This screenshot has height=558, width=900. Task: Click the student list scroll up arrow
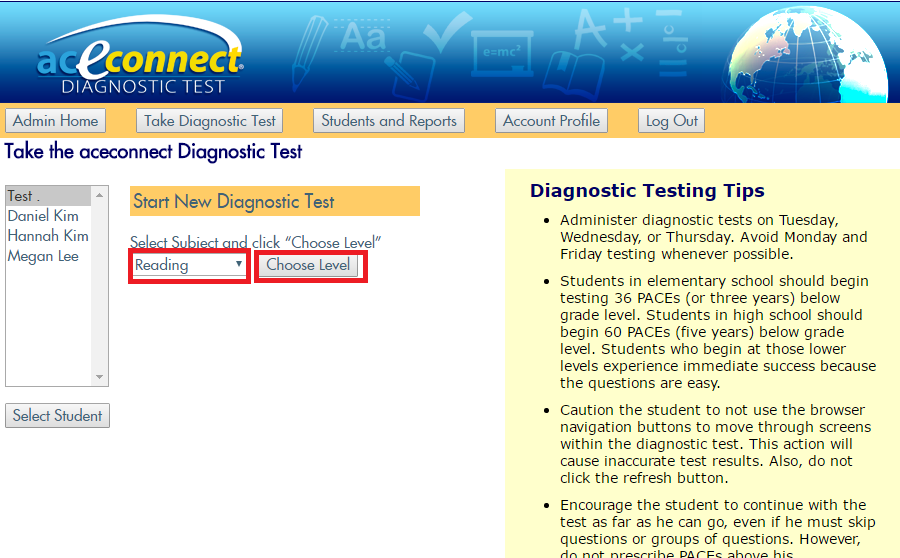tap(99, 195)
